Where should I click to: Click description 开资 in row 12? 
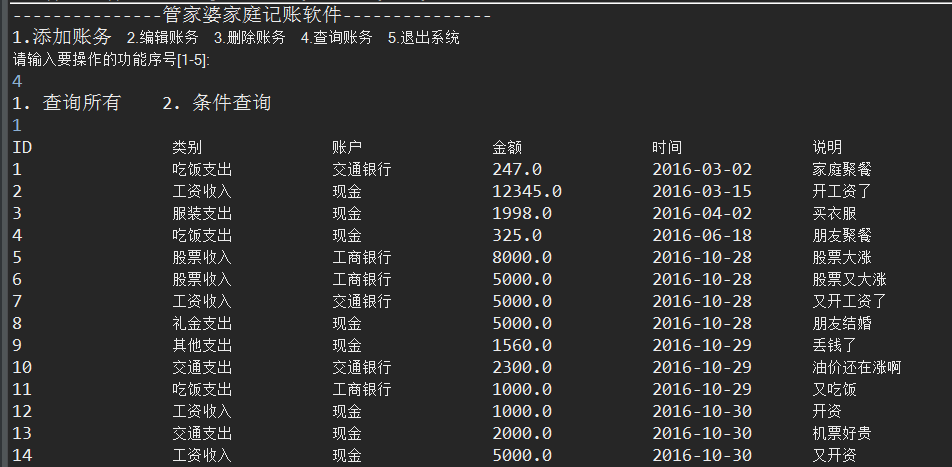[827, 411]
